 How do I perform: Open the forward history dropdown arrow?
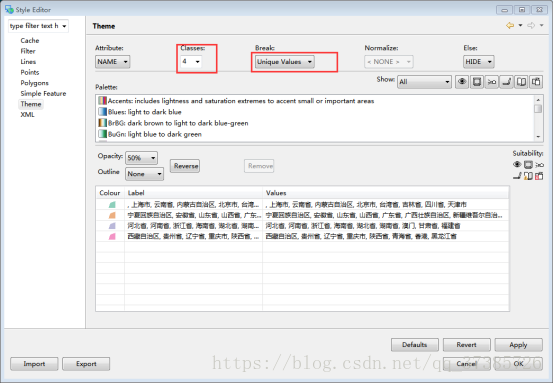coord(541,25)
